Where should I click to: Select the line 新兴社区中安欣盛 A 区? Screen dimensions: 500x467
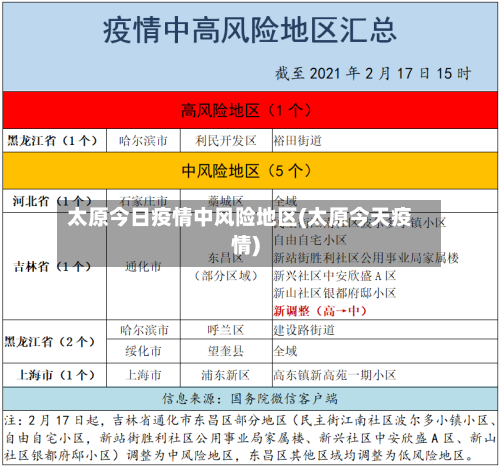[335, 276]
